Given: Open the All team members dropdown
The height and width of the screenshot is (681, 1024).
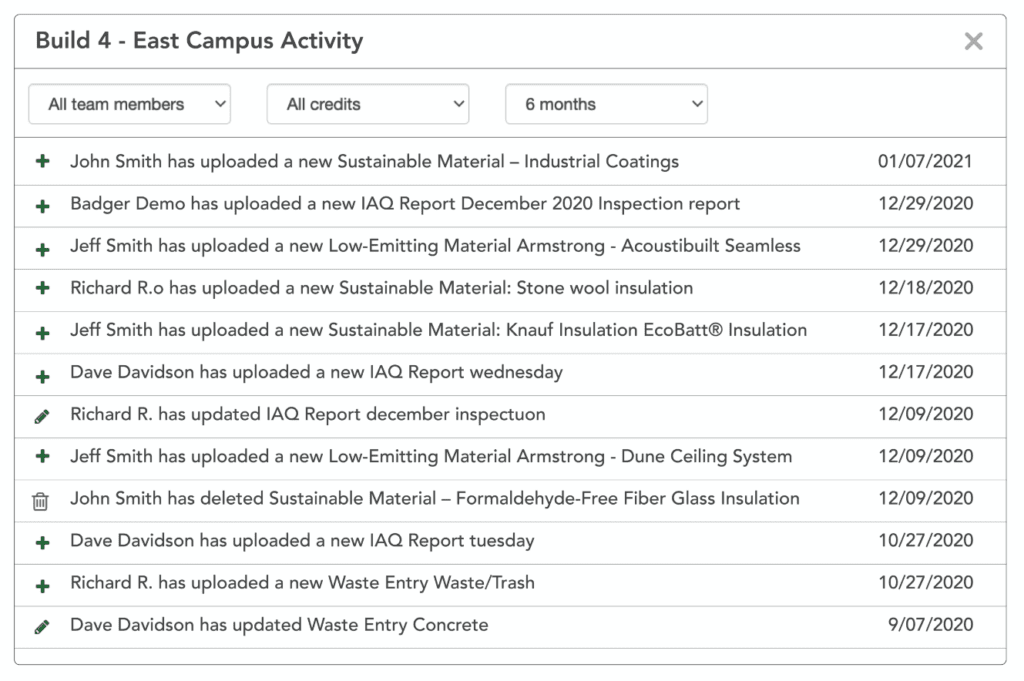Looking at the screenshot, I should click(x=130, y=104).
